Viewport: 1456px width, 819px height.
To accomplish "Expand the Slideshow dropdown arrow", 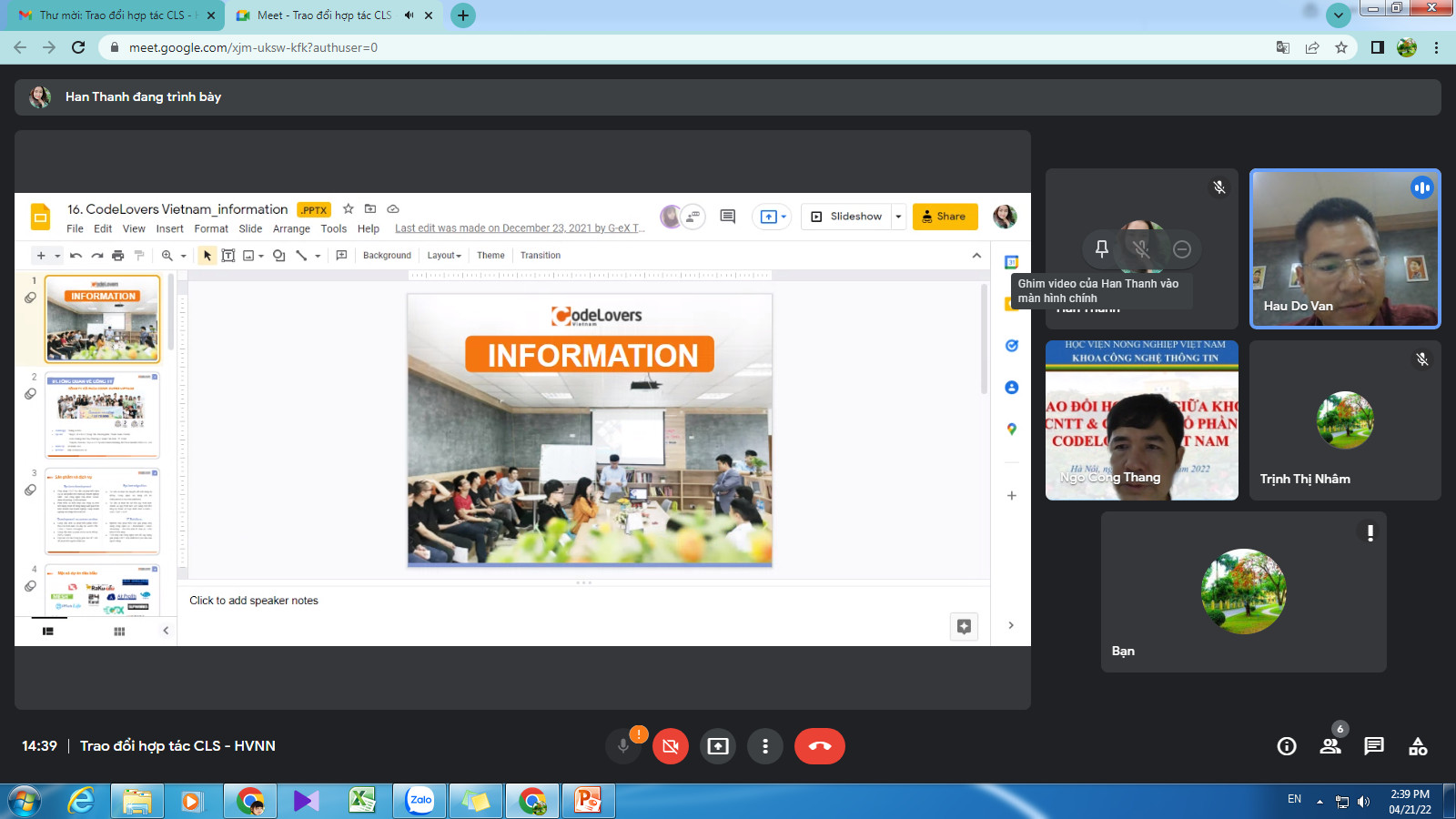I will click(898, 217).
